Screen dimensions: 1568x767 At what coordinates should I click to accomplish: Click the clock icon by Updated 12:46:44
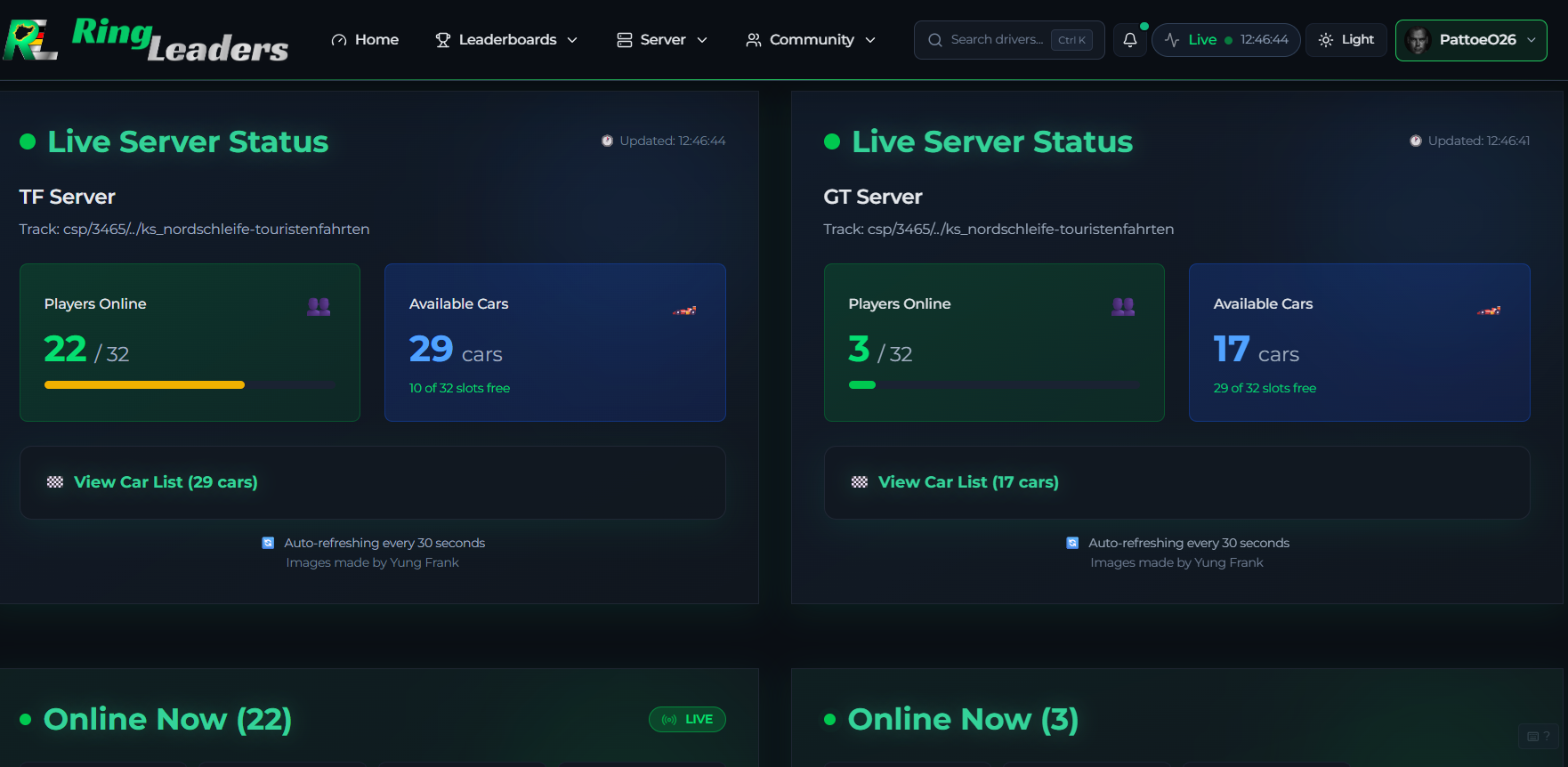point(607,141)
